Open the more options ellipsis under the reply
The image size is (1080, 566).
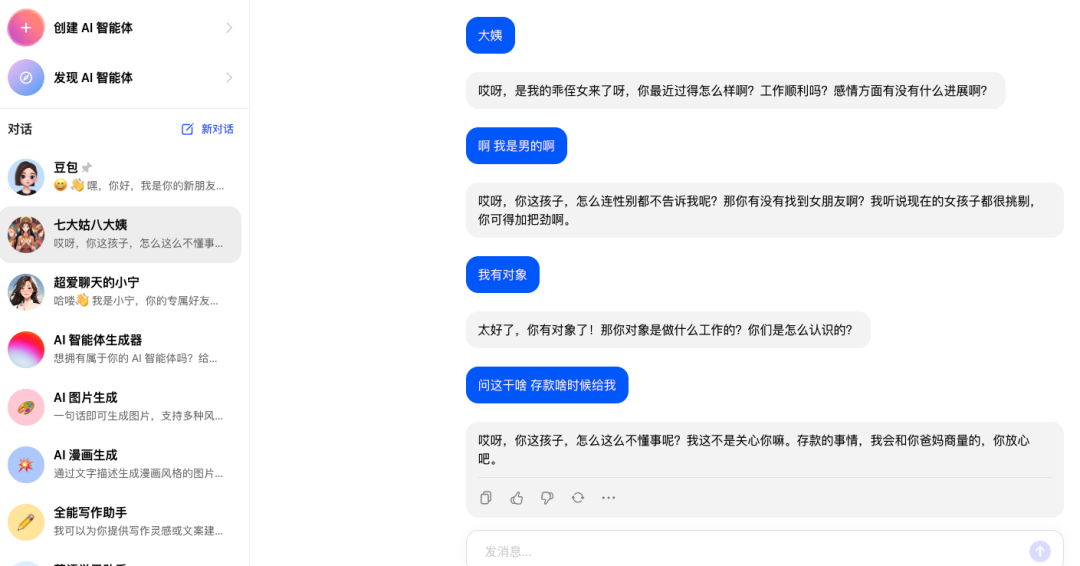608,498
